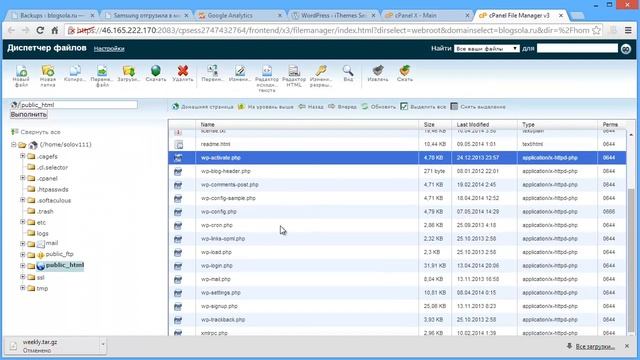Click the wp-settings.php PHP file icon
Screen dimensions: 640x360
pyautogui.click(x=178, y=293)
